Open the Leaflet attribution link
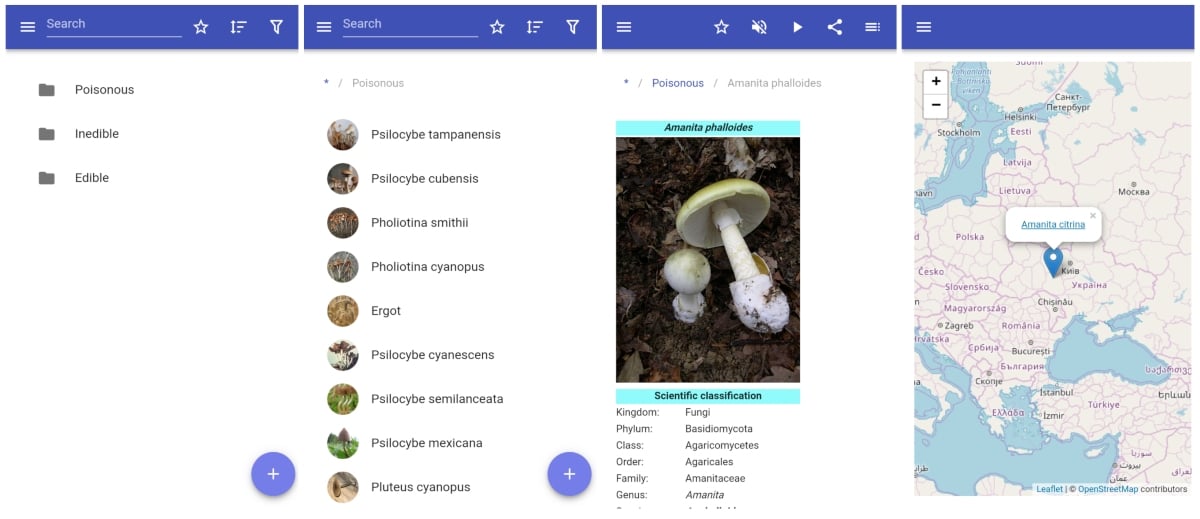The height and width of the screenshot is (519, 1200). (x=1050, y=489)
